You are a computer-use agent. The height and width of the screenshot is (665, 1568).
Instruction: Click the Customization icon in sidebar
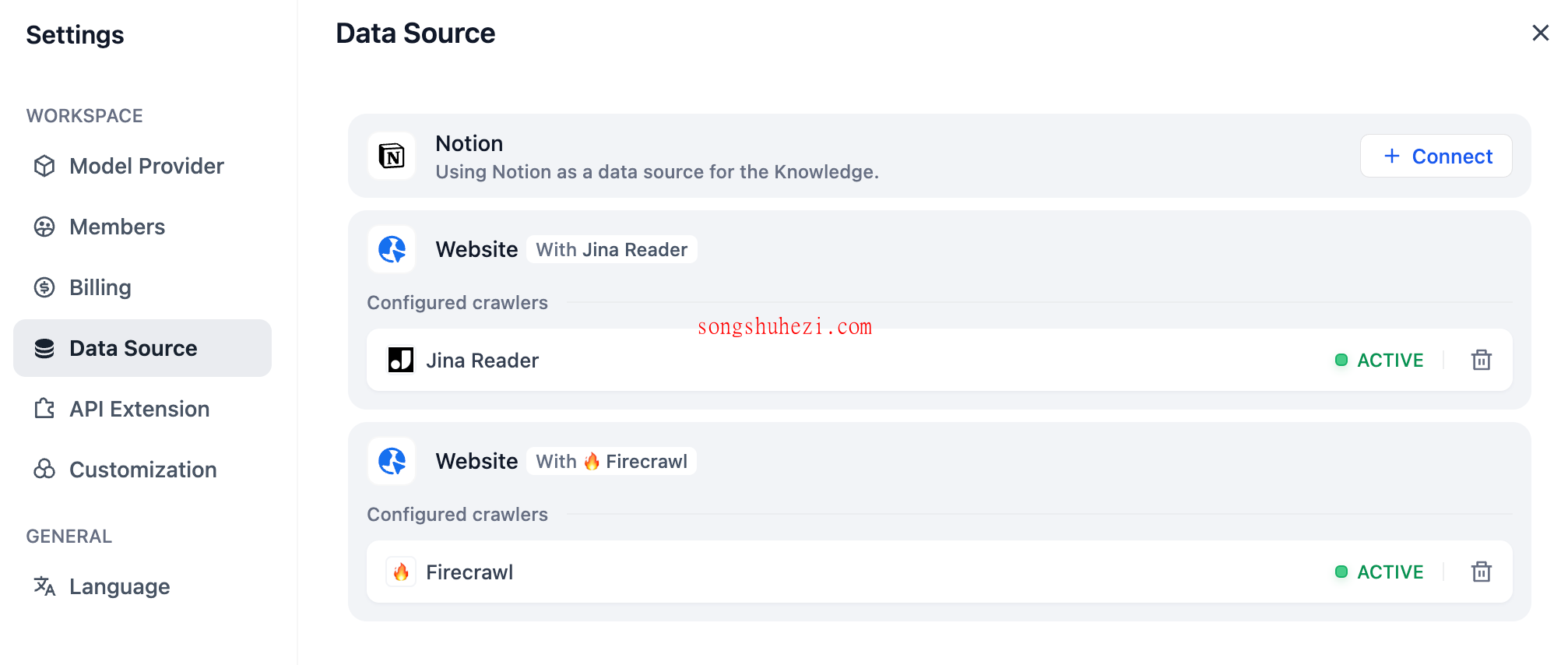point(44,470)
